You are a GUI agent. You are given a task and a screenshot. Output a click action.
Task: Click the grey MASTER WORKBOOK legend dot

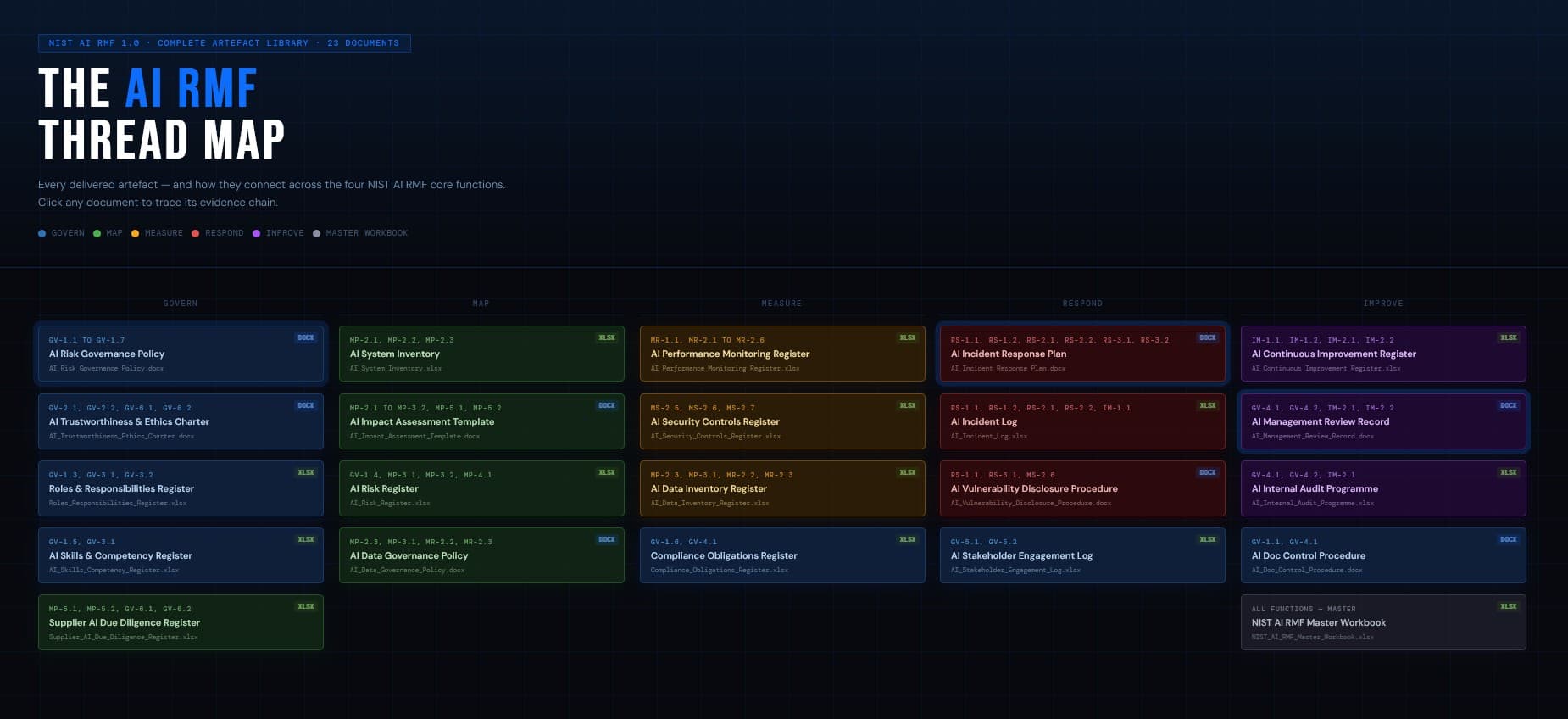(316, 233)
